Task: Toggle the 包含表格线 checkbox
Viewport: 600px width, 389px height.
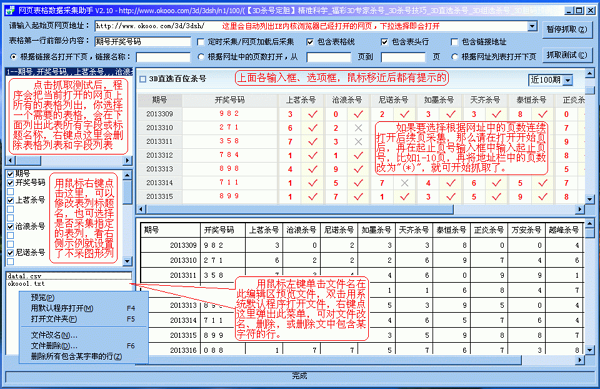Action: pyautogui.click(x=310, y=42)
